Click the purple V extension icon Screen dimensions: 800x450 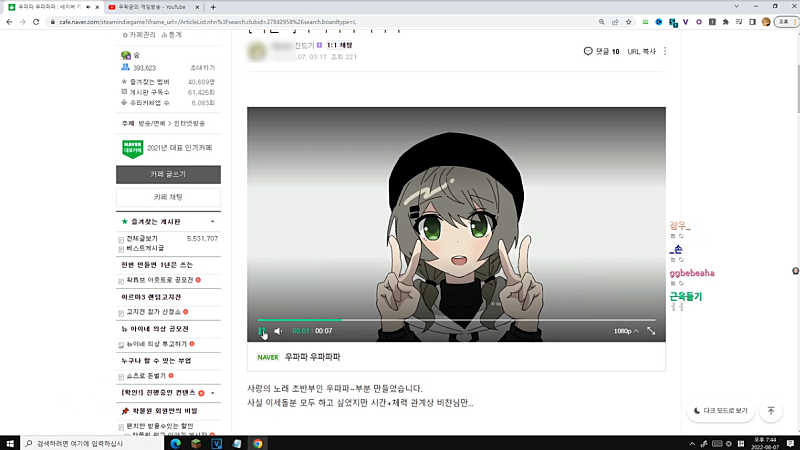click(685, 22)
